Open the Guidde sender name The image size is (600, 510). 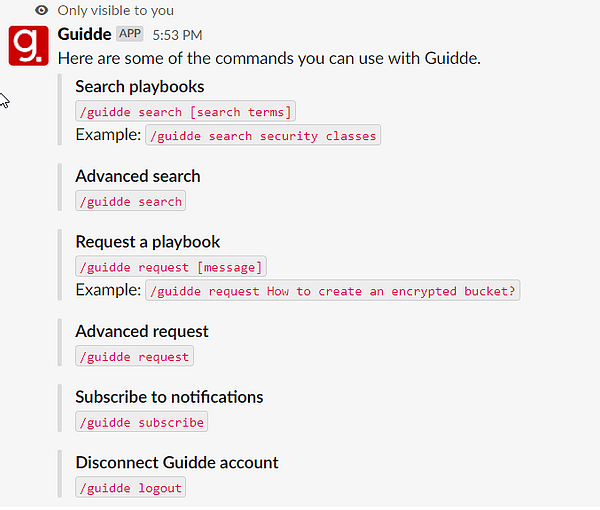point(84,34)
